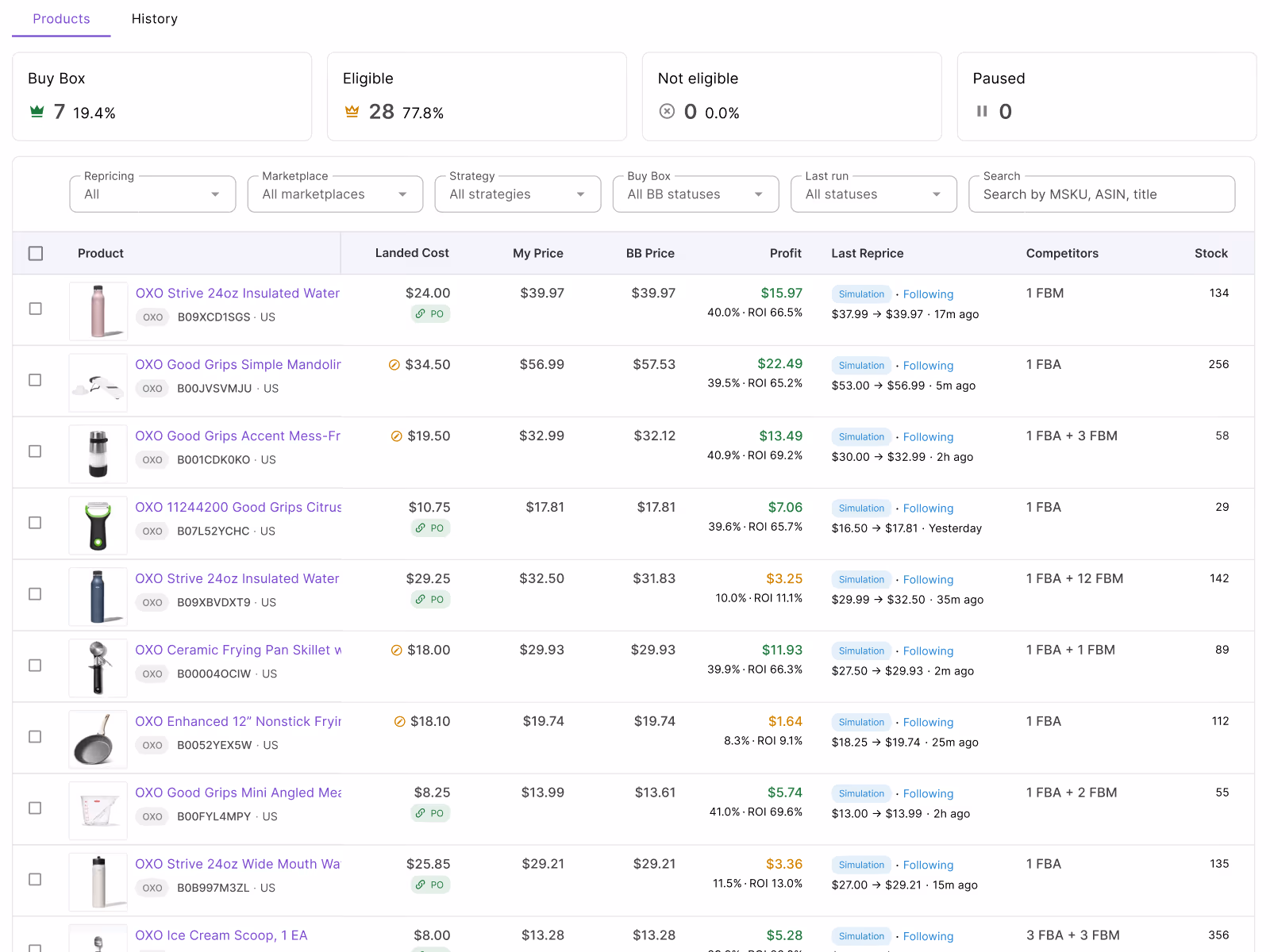This screenshot has height=952, width=1270.
Task: Select the checkbox for OXO Ceramic Frying Pan
Action: [35, 666]
